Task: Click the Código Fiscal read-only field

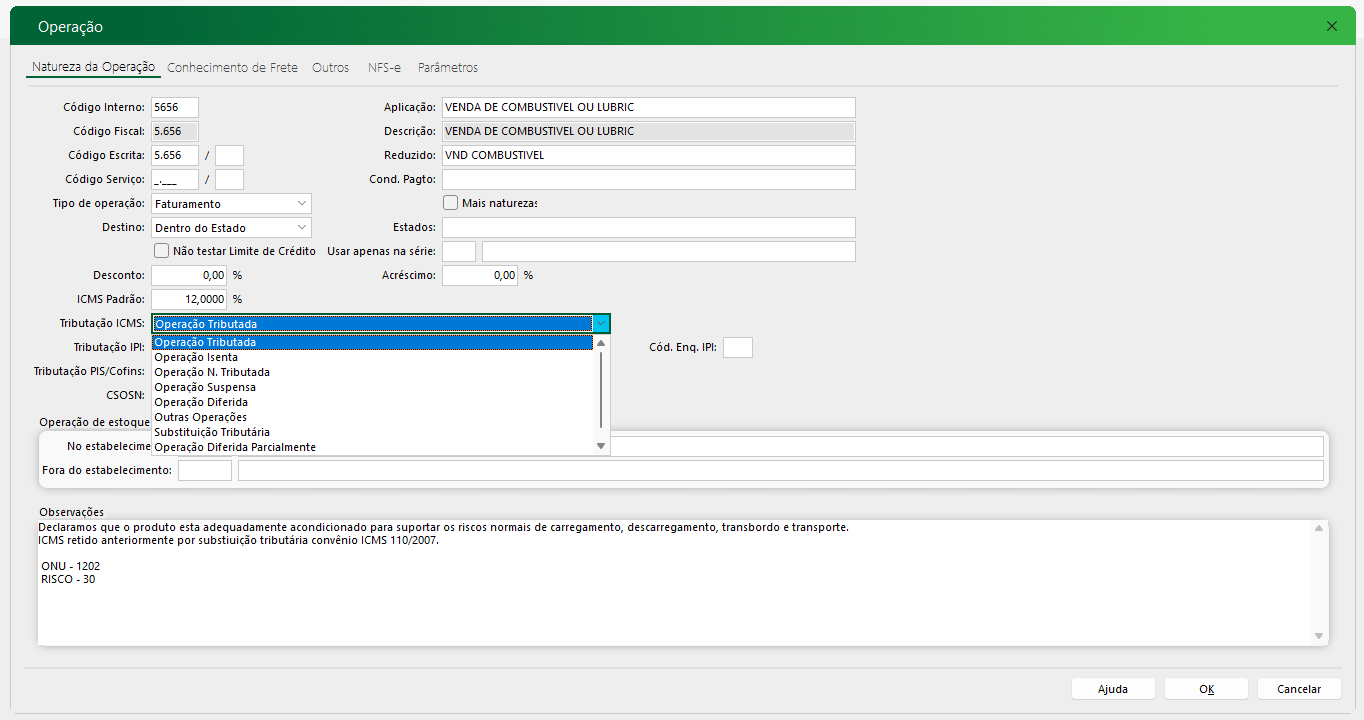Action: click(175, 131)
